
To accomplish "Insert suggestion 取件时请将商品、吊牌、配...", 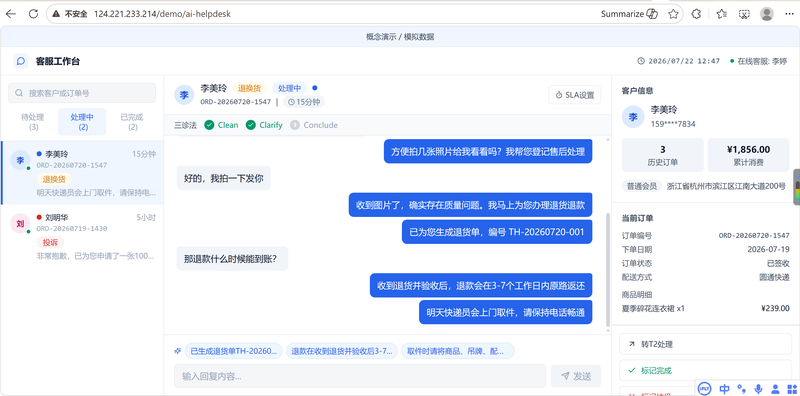I will pyautogui.click(x=458, y=351).
